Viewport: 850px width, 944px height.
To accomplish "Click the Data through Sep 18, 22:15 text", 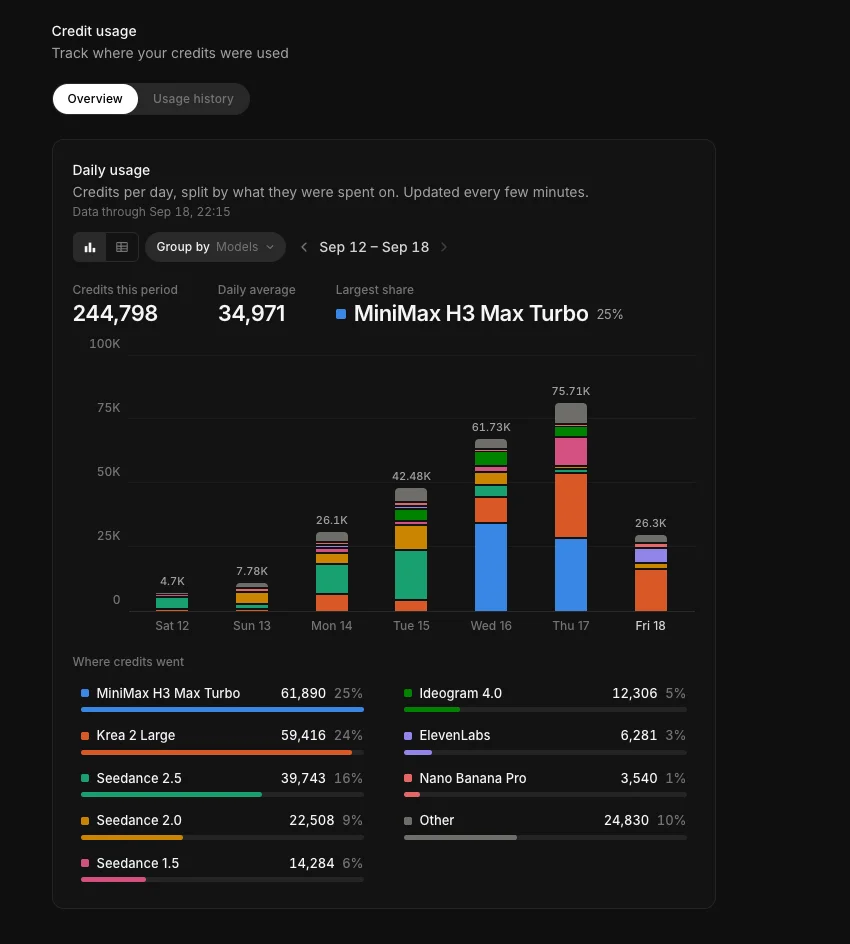I will pos(151,212).
